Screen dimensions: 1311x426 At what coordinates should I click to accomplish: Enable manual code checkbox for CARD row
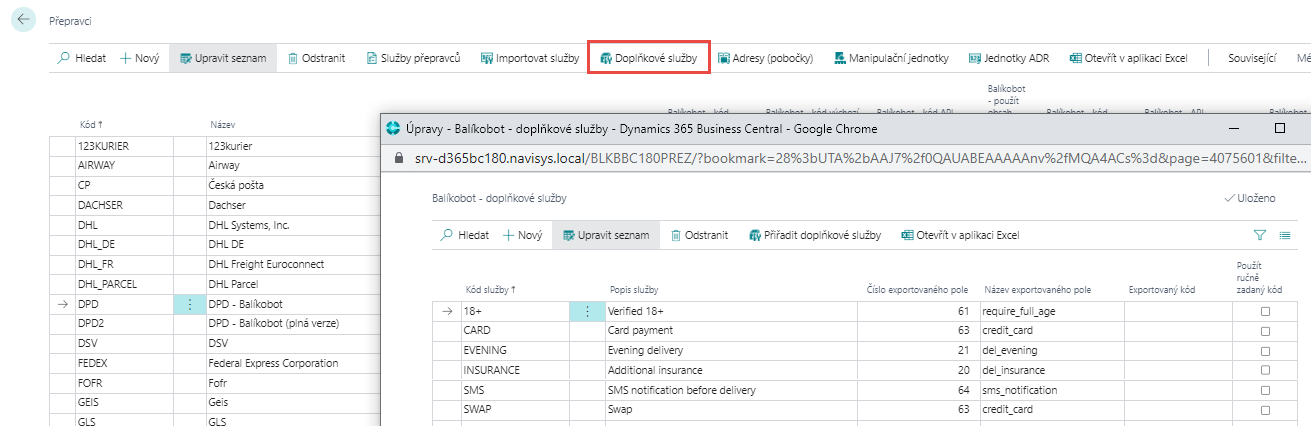coord(1265,331)
